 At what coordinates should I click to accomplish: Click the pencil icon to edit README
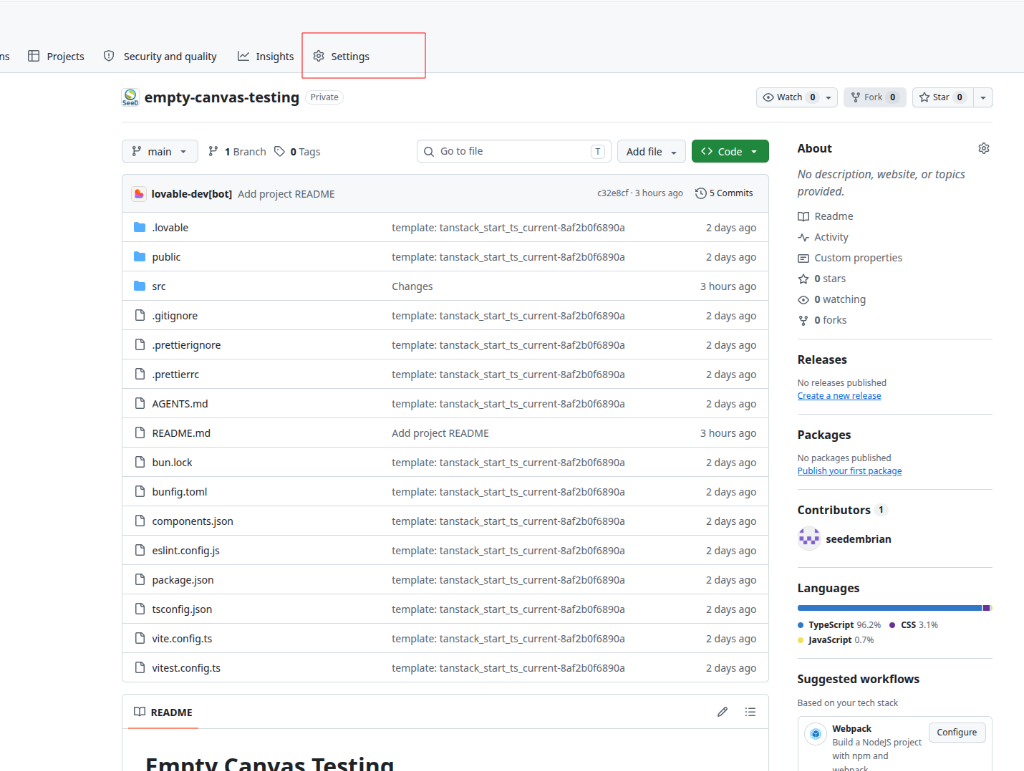(x=722, y=712)
